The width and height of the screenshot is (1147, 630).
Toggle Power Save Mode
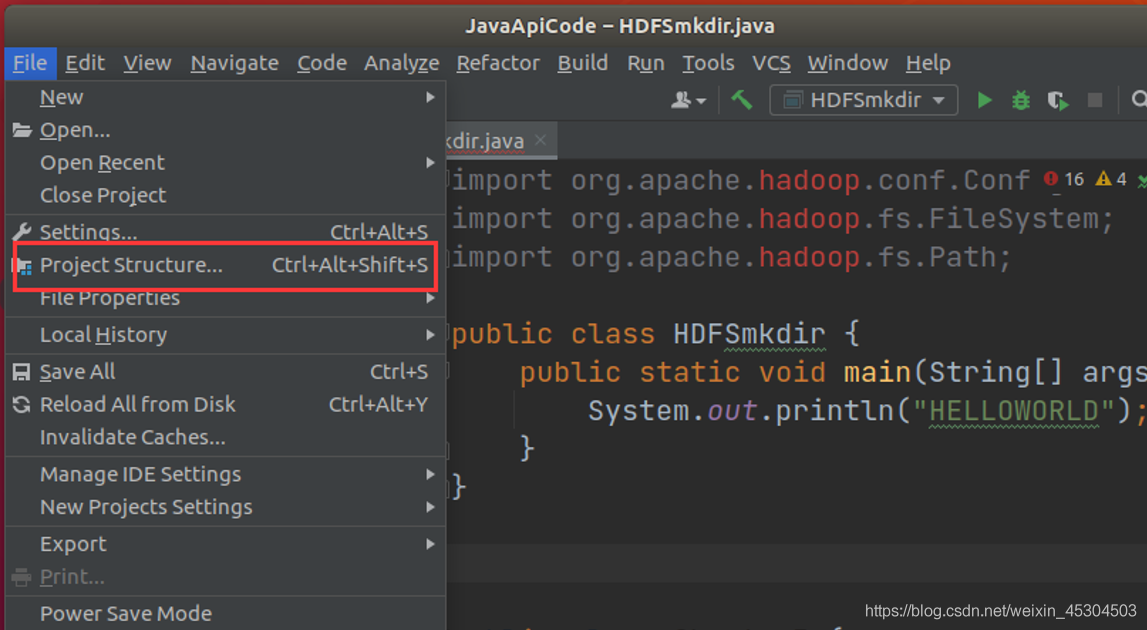pos(225,613)
